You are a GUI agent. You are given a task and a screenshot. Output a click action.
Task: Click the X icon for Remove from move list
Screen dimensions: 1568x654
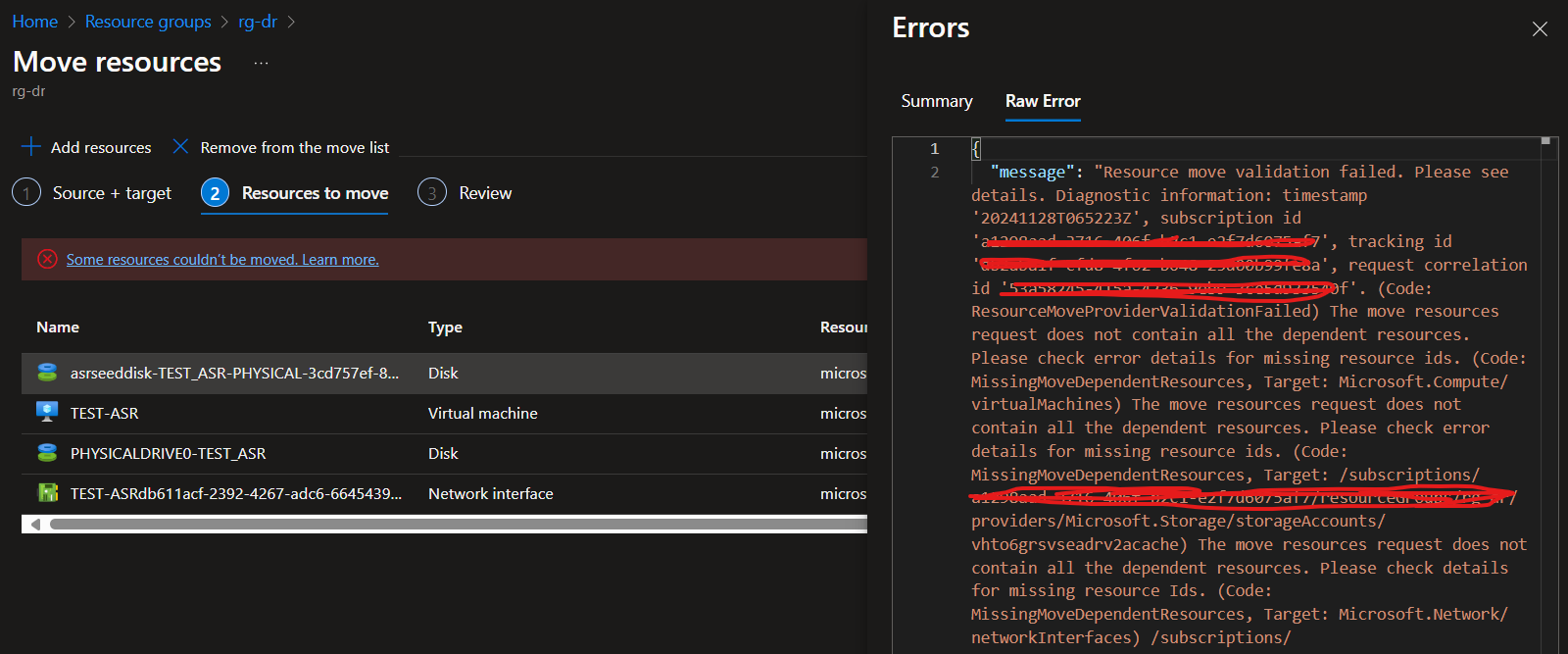click(180, 147)
